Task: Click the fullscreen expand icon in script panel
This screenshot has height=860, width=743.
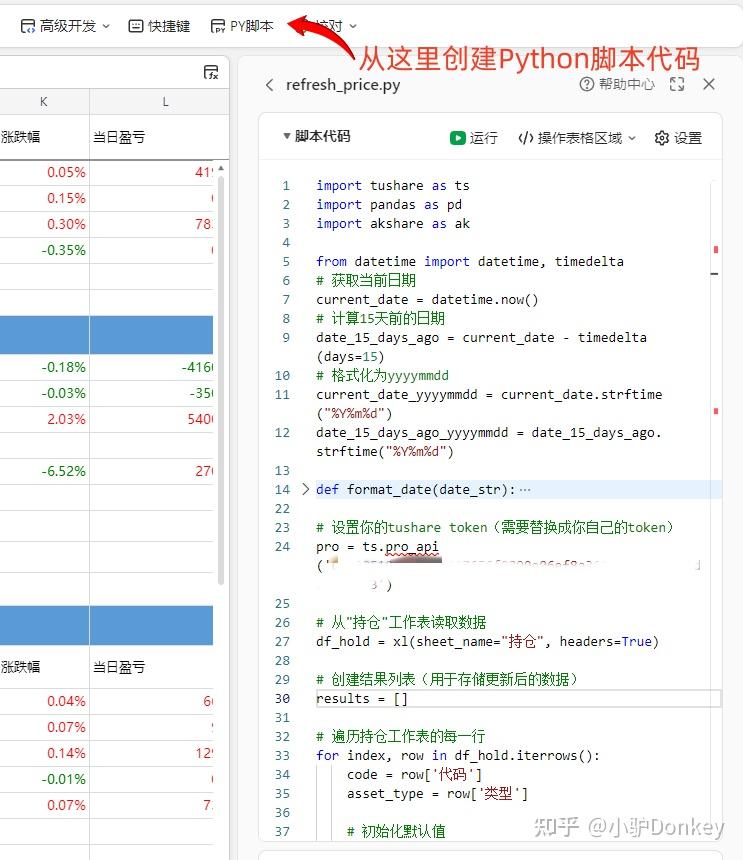Action: coord(677,84)
